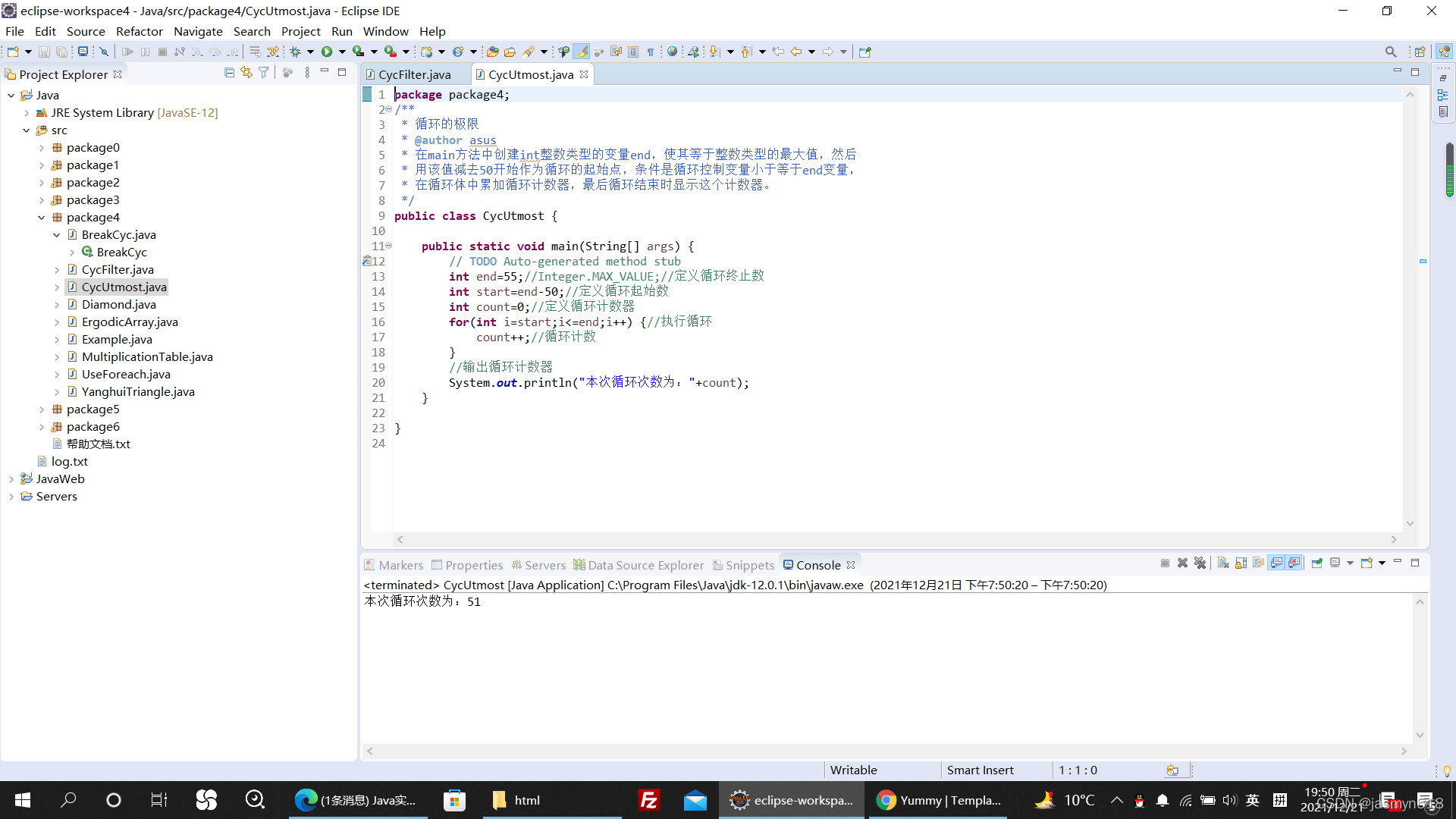This screenshot has width=1456, height=819.
Task: Toggle Link with Editor in Project Explorer
Action: 246,73
